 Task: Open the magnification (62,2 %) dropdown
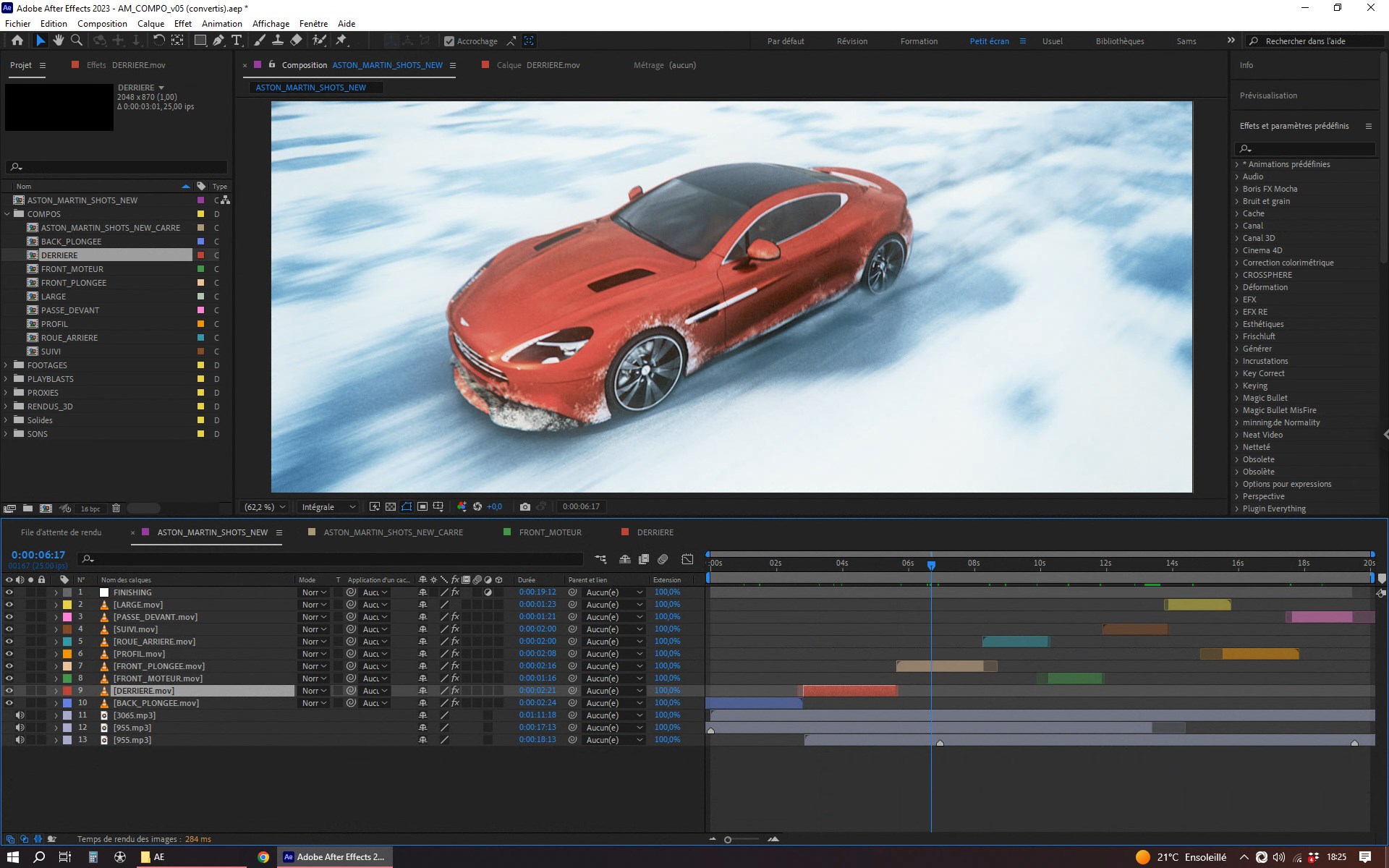(x=265, y=507)
